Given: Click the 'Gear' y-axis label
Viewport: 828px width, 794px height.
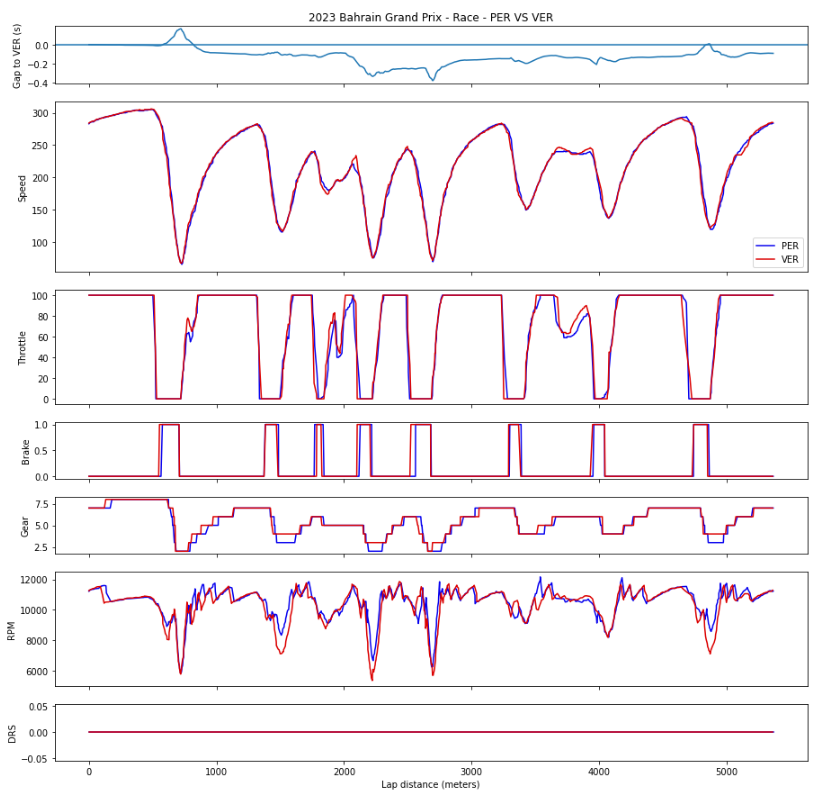Looking at the screenshot, I should 24,527.
